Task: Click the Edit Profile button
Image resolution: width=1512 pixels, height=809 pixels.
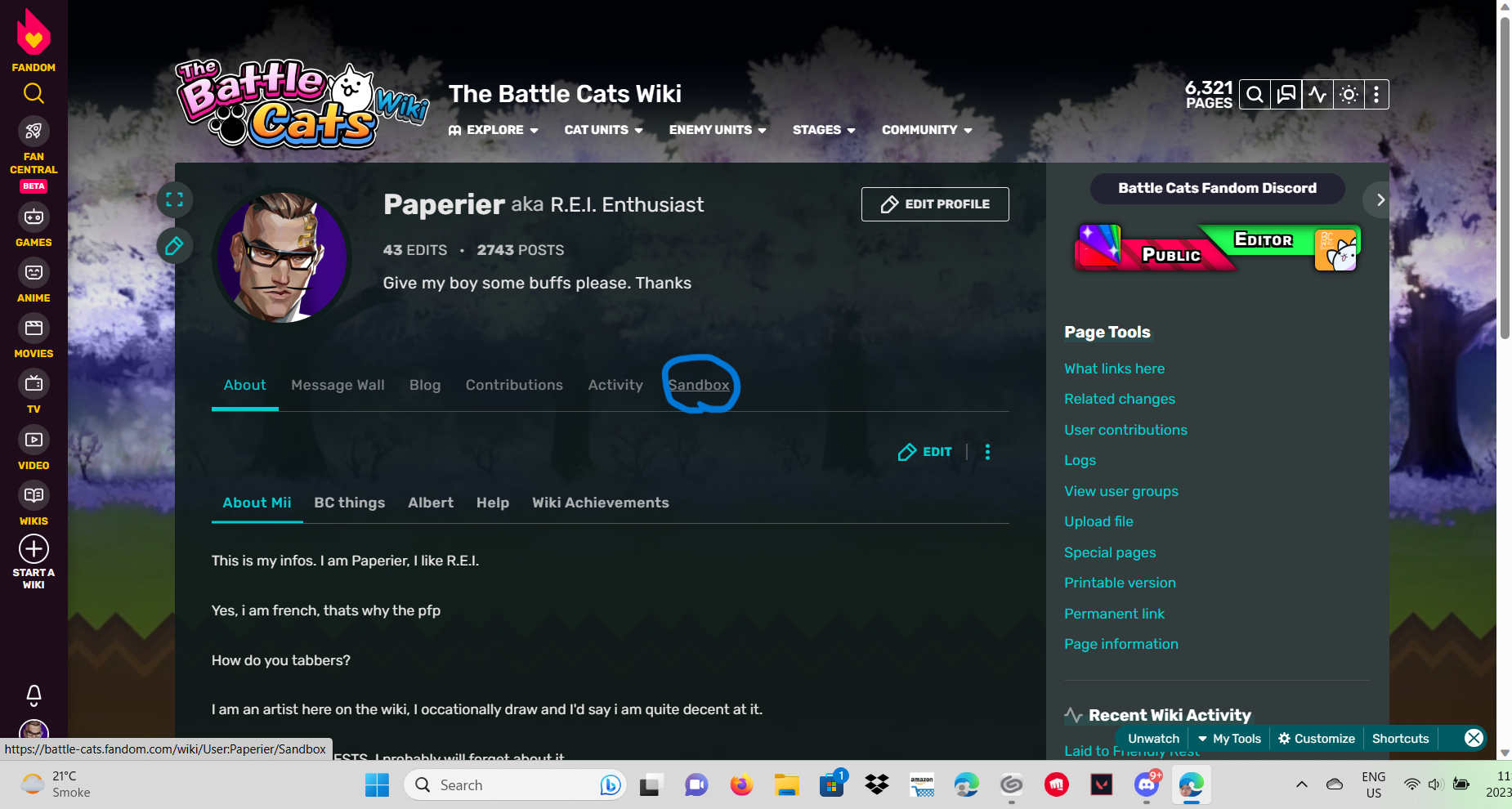Action: tap(935, 204)
